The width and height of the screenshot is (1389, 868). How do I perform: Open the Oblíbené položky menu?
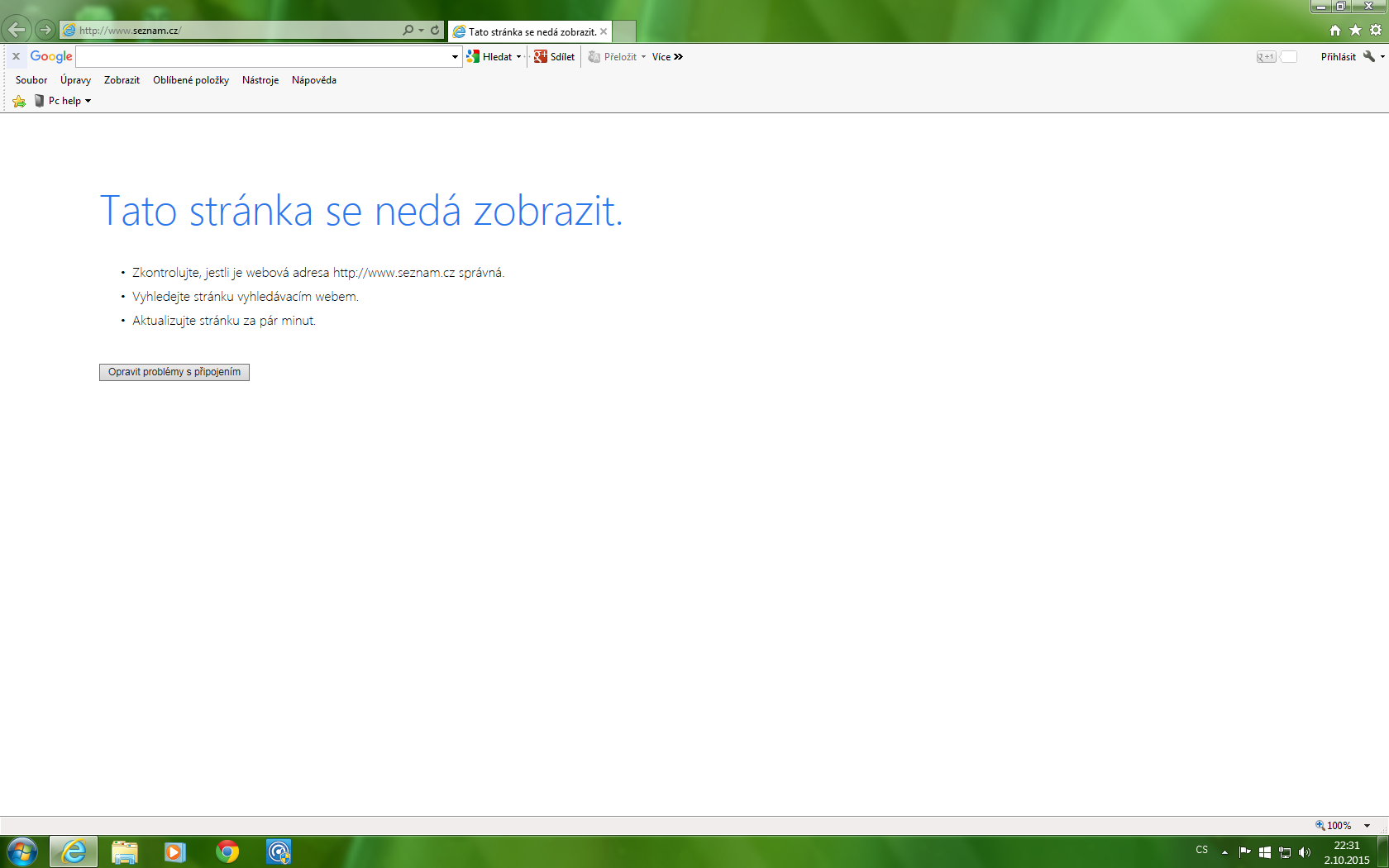point(190,80)
